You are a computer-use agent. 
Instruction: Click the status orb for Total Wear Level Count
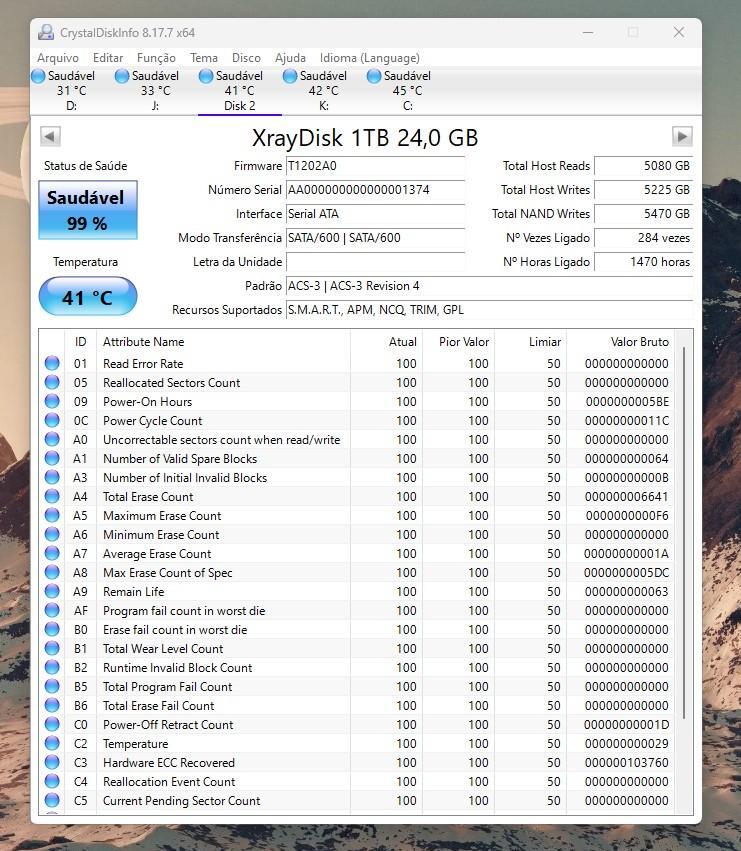[x=52, y=648]
